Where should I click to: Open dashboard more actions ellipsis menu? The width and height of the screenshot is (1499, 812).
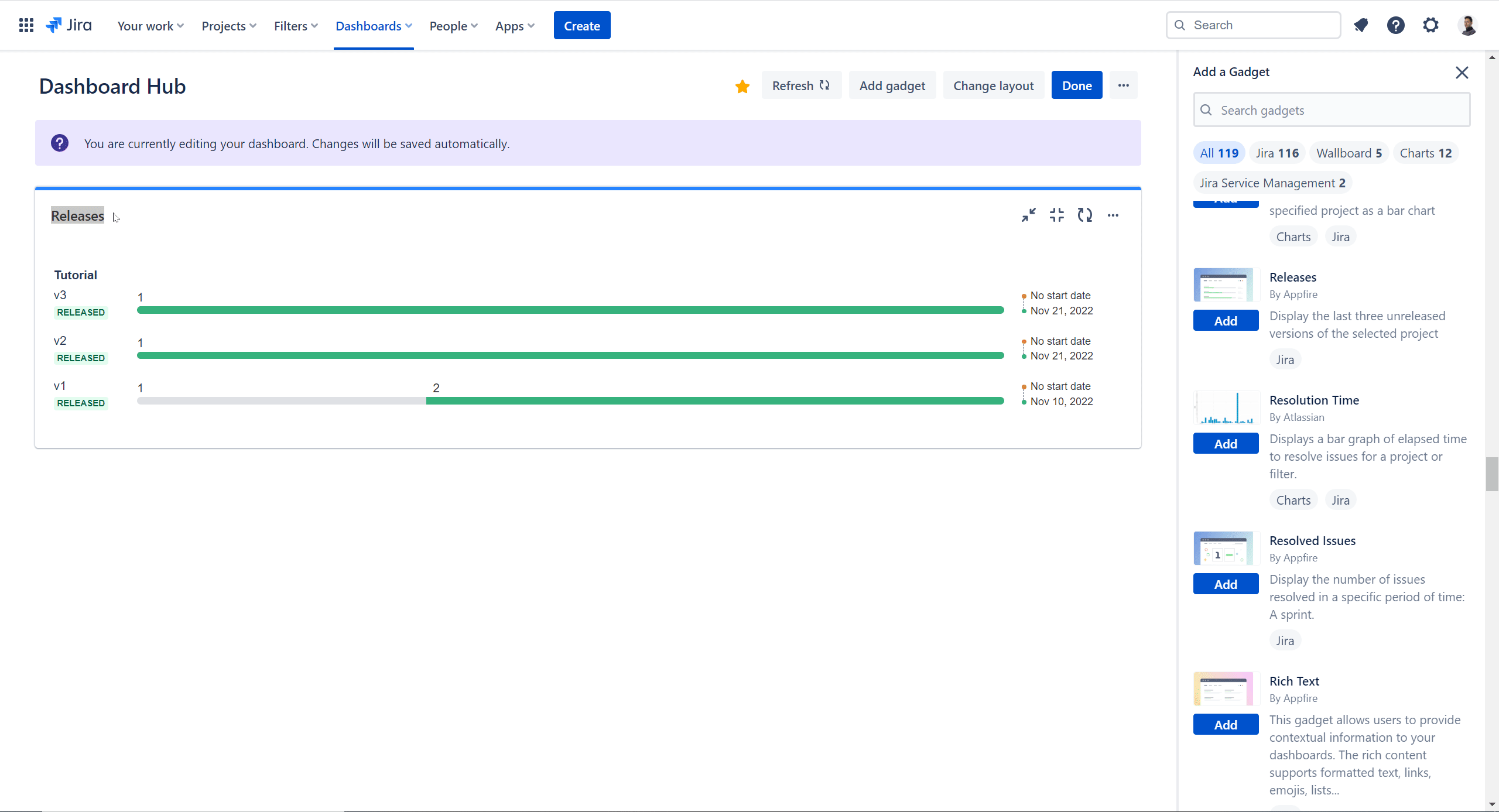coord(1123,85)
